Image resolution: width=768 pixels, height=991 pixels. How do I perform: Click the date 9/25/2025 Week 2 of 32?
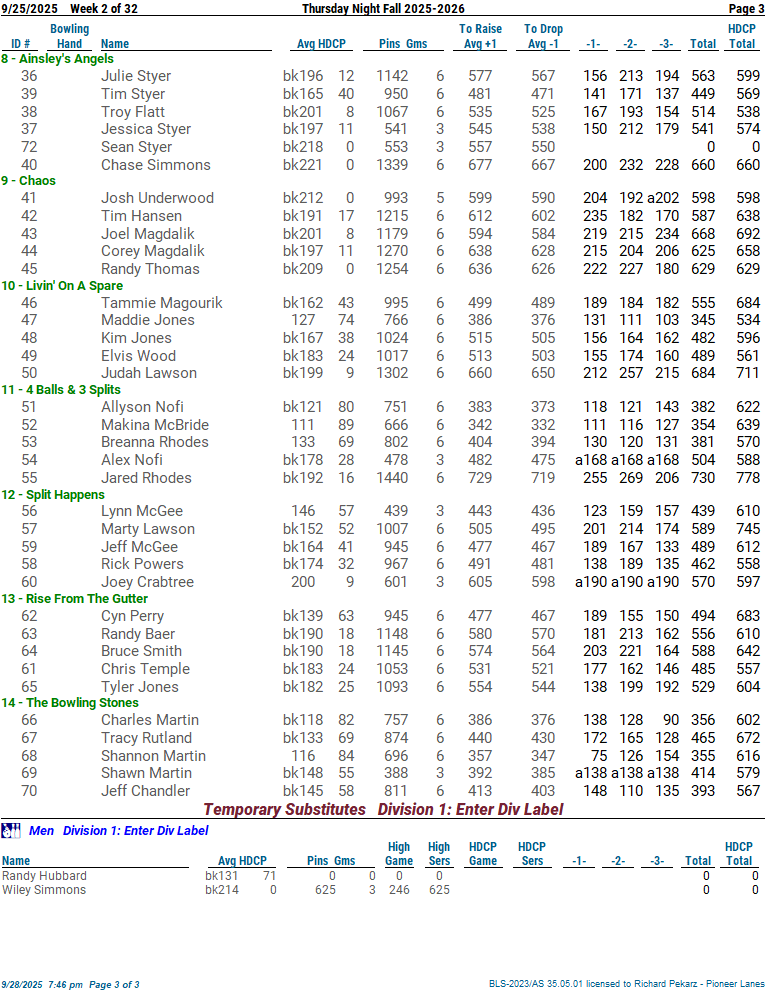(70, 8)
